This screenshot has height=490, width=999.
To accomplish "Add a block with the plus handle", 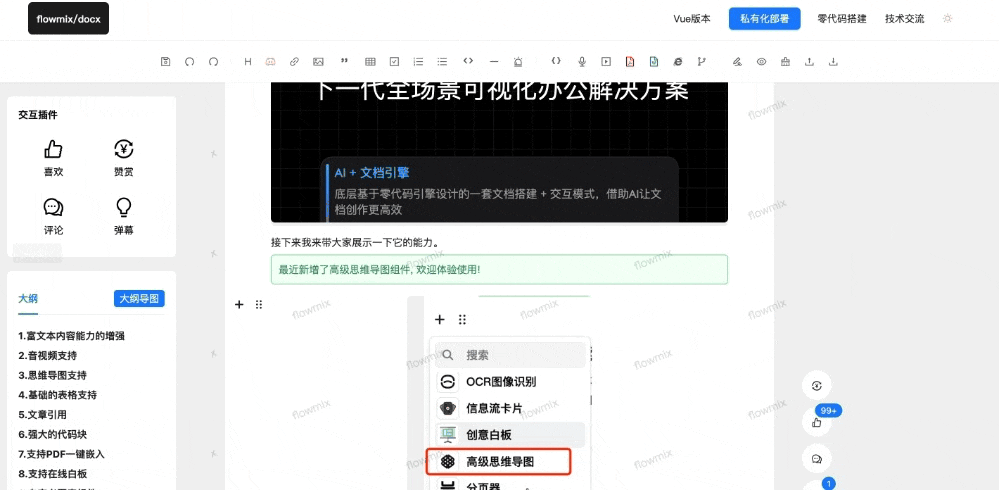I will click(239, 305).
